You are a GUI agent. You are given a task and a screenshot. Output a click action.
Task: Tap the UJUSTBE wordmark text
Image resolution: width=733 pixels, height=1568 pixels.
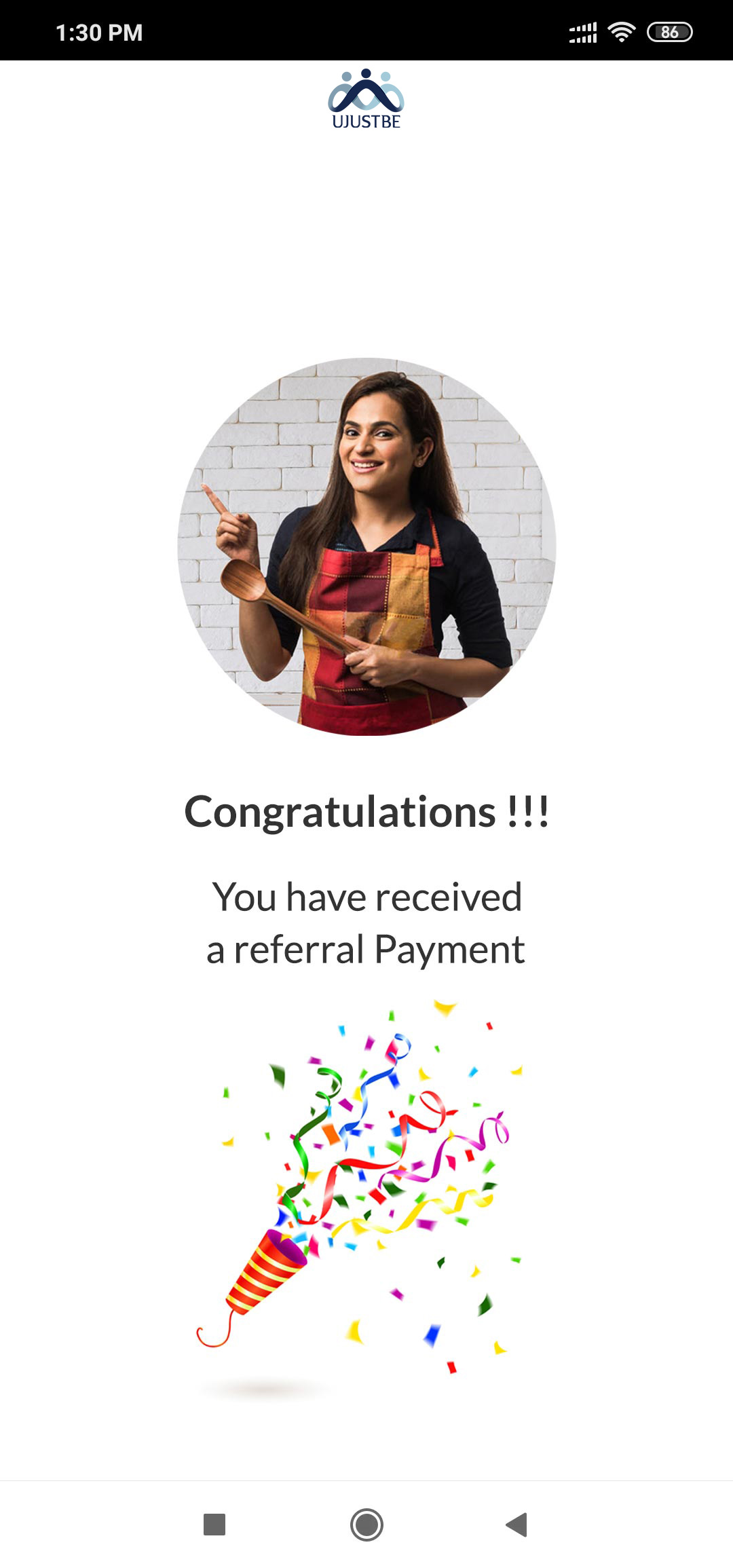[x=366, y=122]
